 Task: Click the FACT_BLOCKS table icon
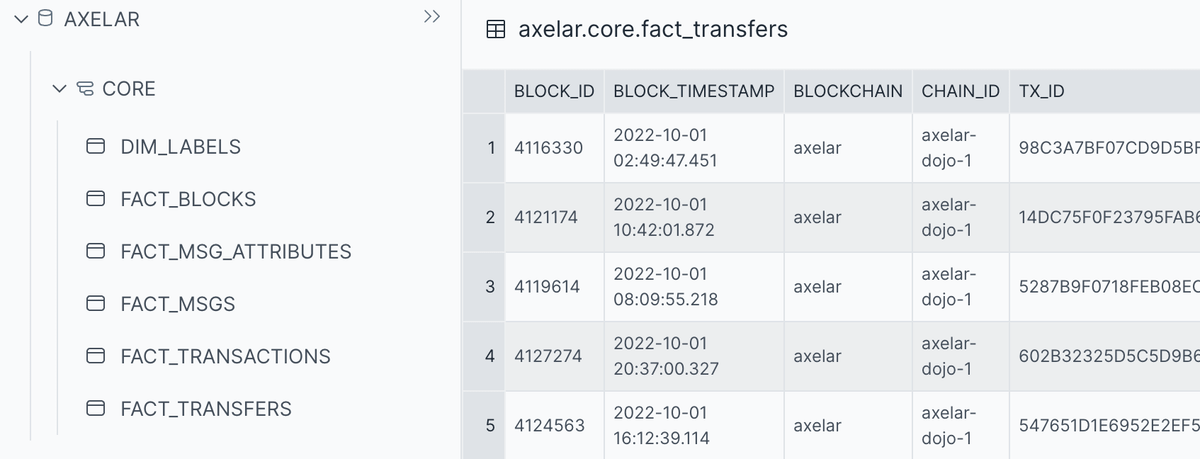96,199
